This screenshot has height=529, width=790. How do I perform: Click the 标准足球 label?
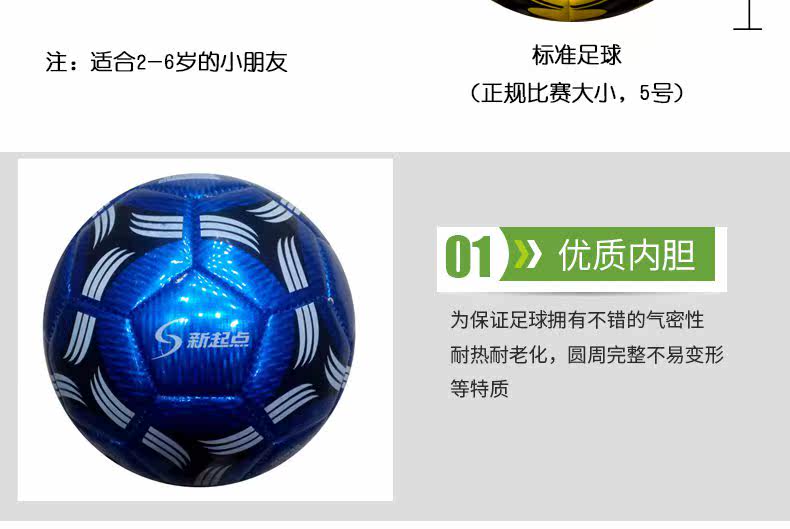click(x=577, y=55)
